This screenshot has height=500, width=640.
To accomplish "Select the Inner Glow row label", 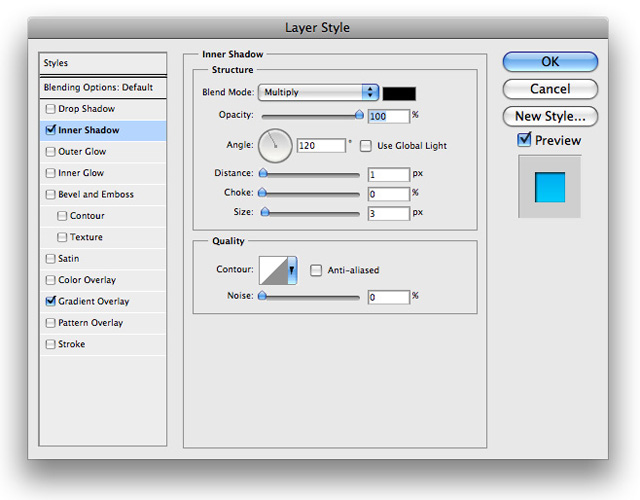I will click(81, 173).
